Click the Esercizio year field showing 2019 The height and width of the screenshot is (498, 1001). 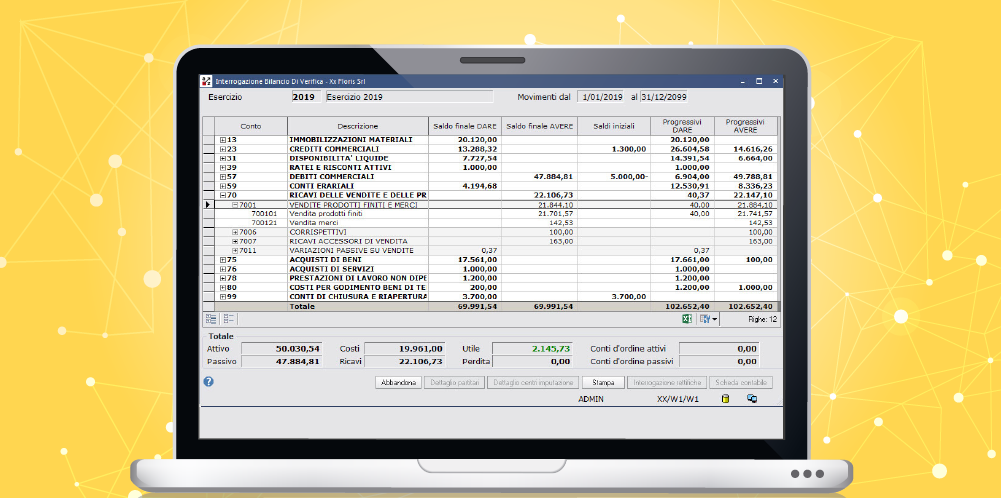[x=306, y=97]
